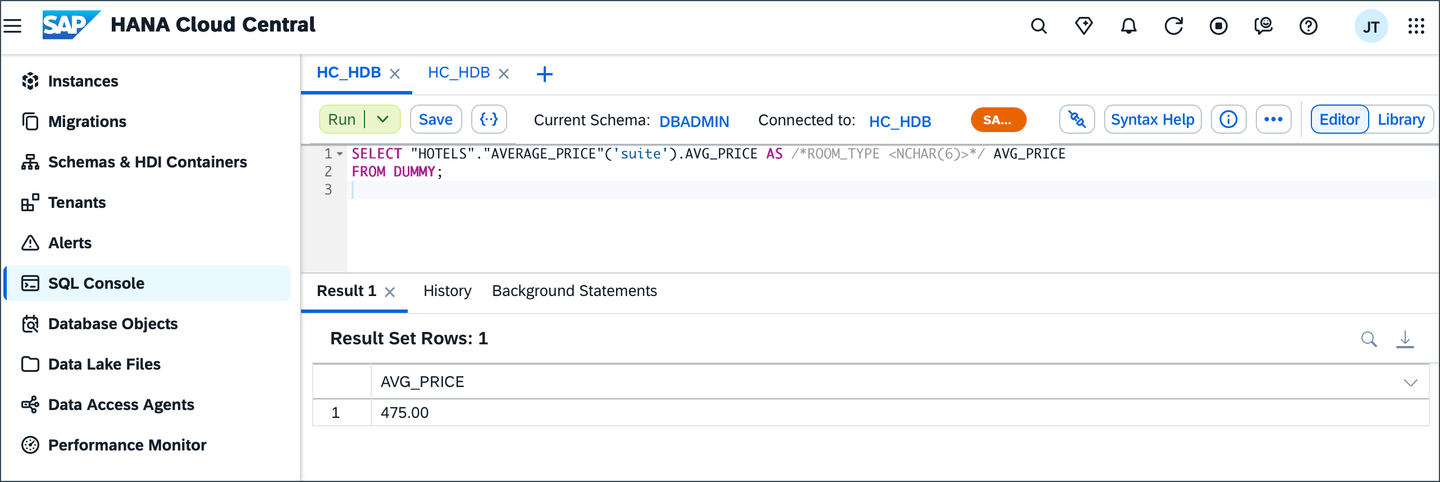Open the hamburger navigation menu
This screenshot has height=482, width=1440.
tap(13, 26)
